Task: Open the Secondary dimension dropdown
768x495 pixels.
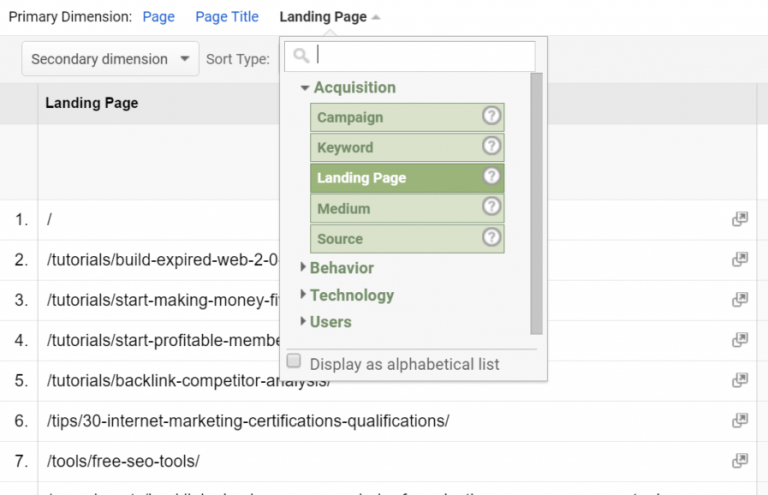Action: 110,59
